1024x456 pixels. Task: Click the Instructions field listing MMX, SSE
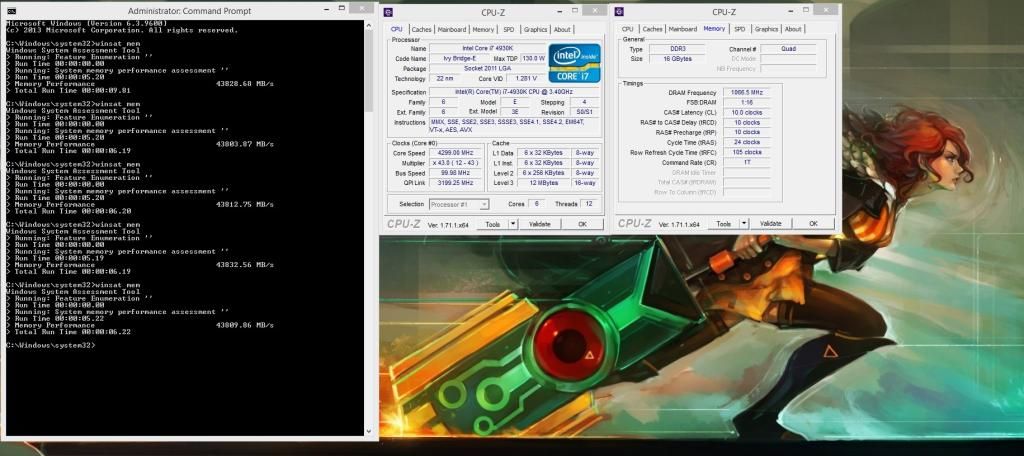tap(514, 126)
